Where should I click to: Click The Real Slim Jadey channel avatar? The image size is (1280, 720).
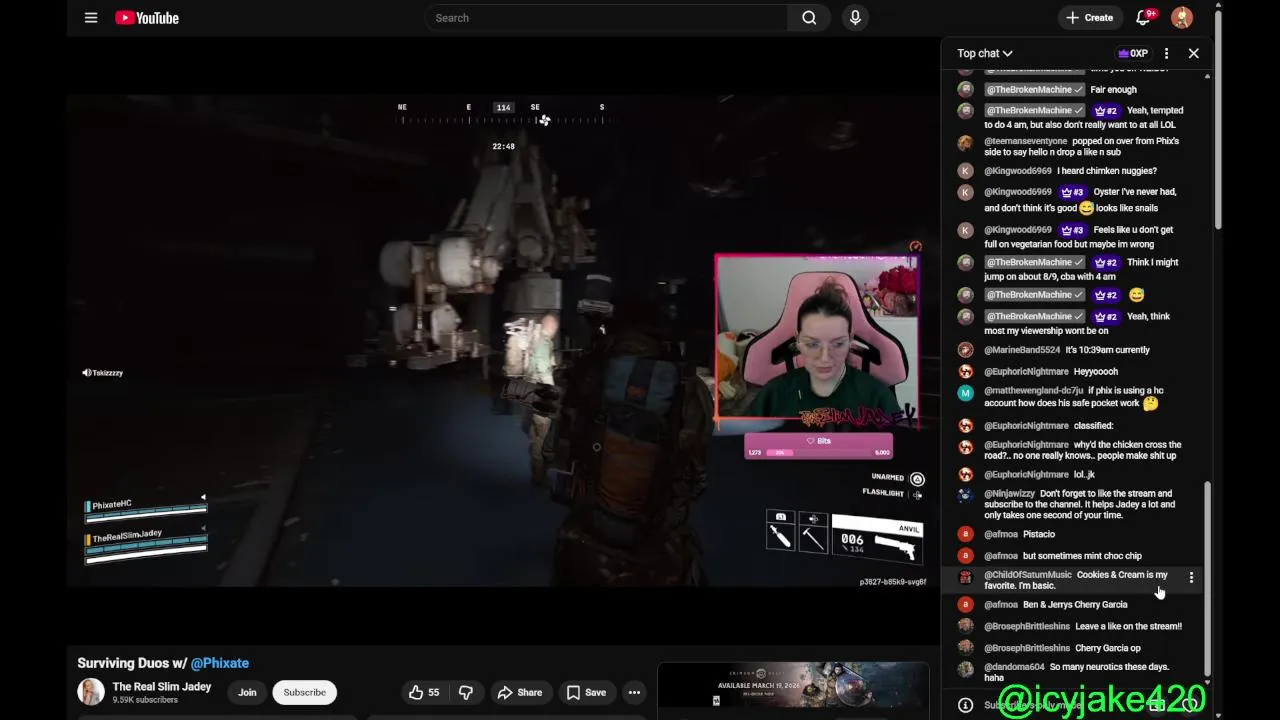(91, 692)
